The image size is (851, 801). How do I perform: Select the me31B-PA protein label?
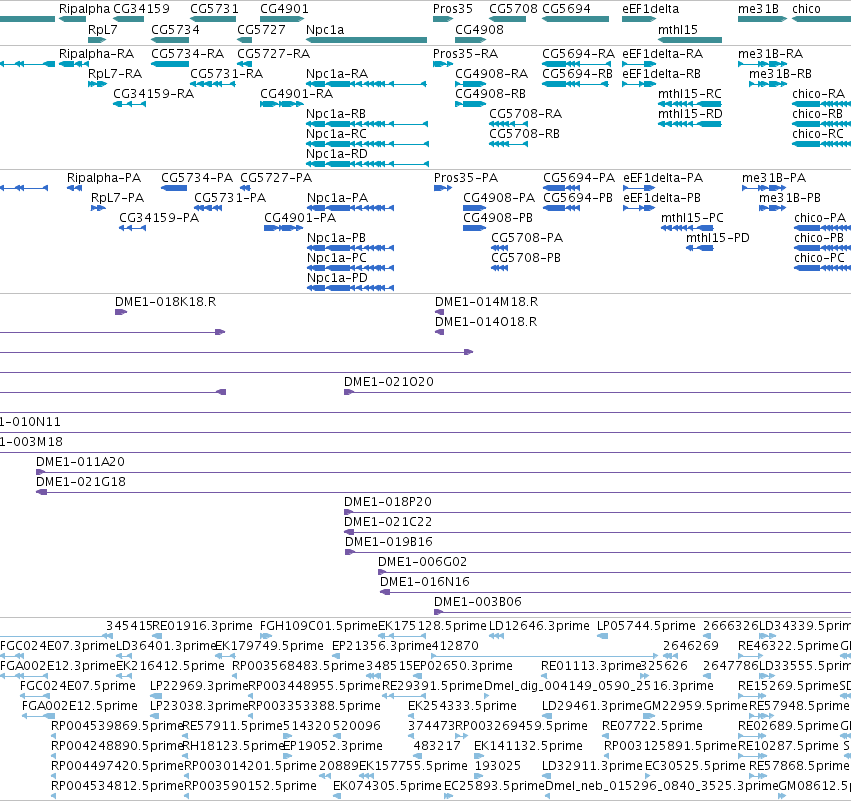(773, 178)
